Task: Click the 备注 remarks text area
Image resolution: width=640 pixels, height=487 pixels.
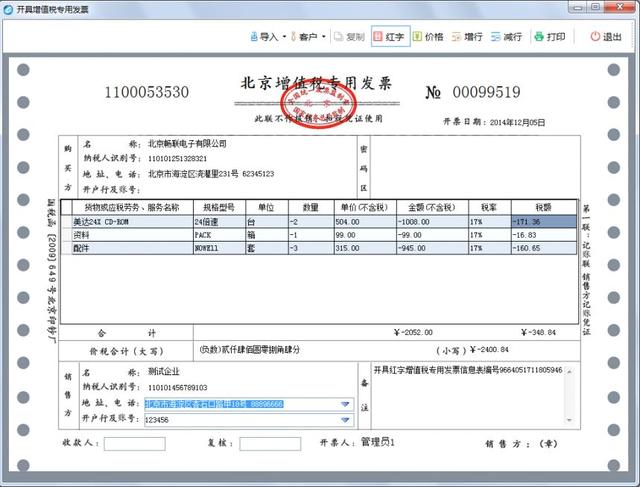Action: click(x=468, y=395)
